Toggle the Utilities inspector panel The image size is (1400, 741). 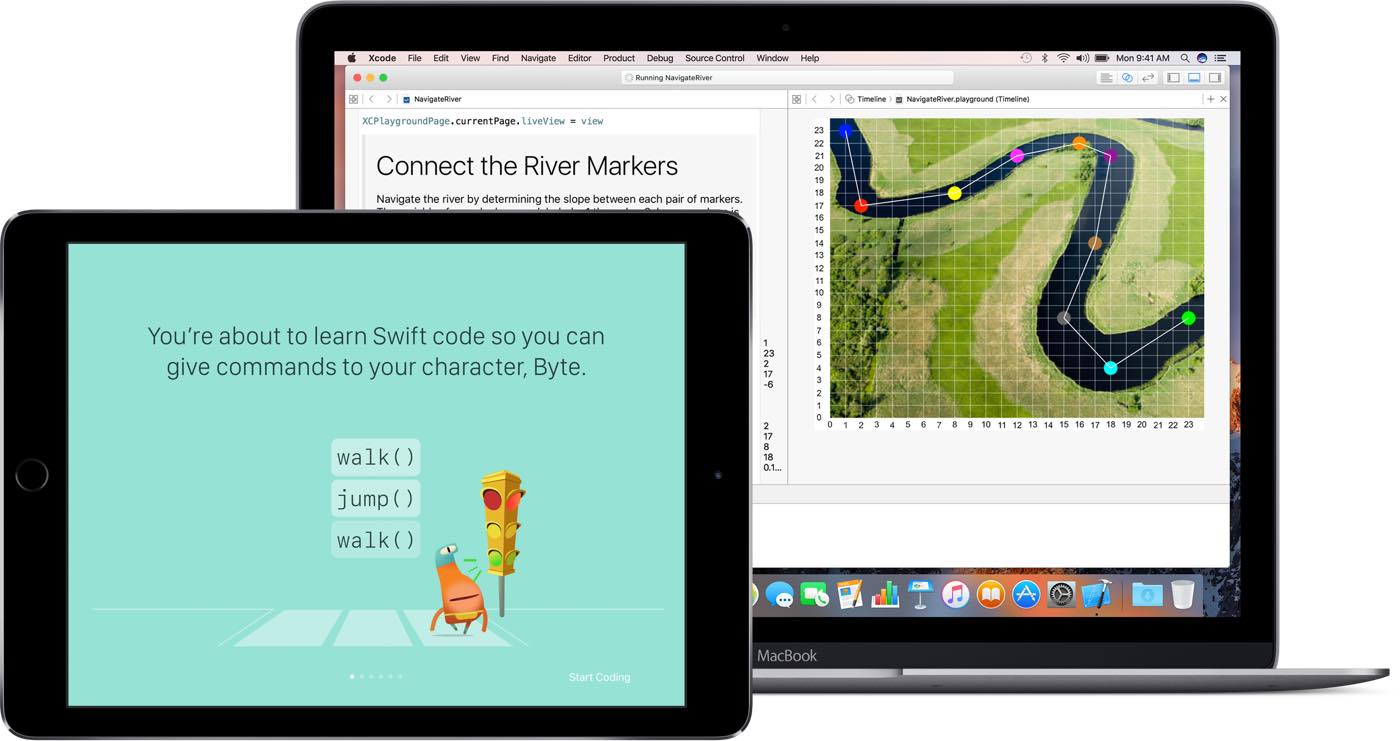(x=1215, y=77)
